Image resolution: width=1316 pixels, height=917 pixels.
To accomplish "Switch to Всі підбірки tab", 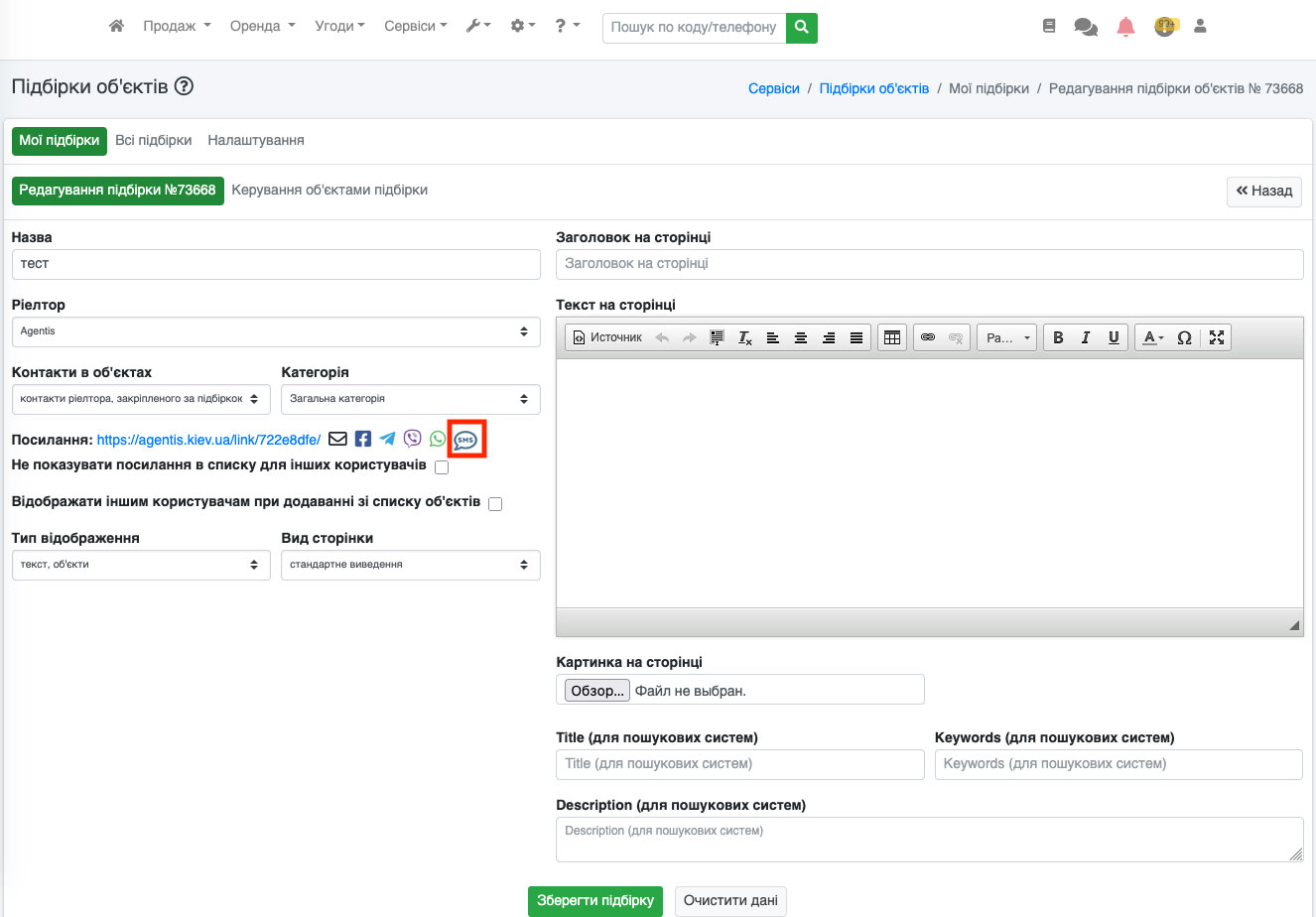I will coord(154,141).
